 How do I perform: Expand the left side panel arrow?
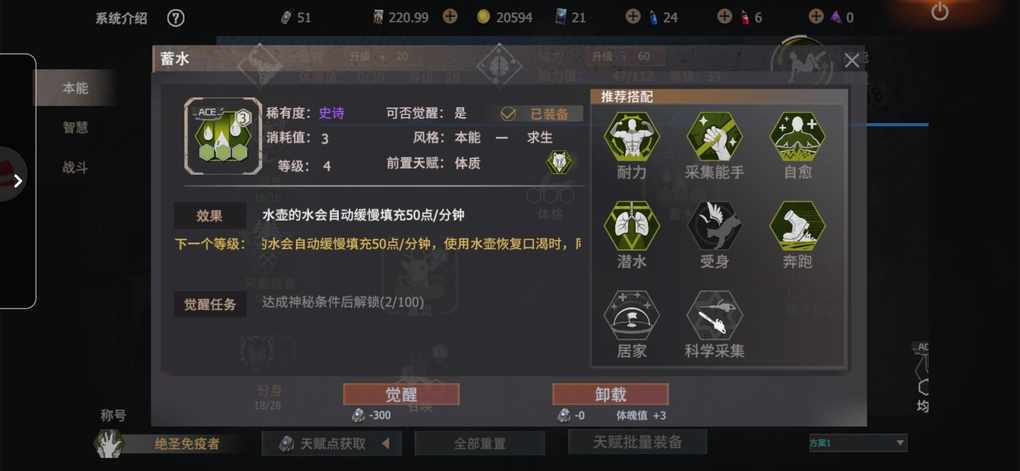[18, 180]
